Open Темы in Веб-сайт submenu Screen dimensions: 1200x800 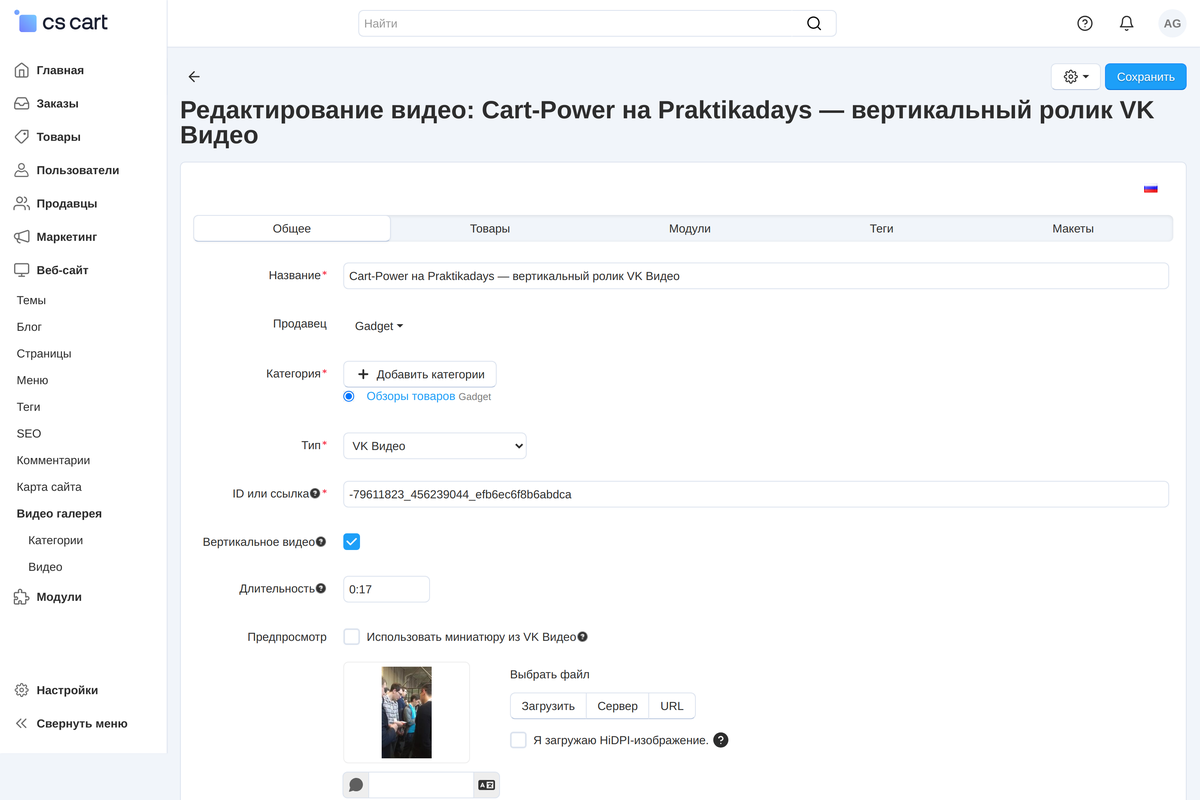31,300
